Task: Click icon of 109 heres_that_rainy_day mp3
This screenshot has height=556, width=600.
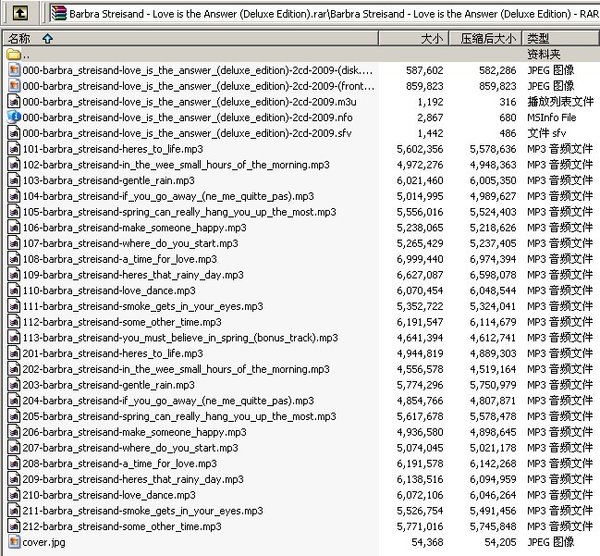Action: tap(14, 274)
